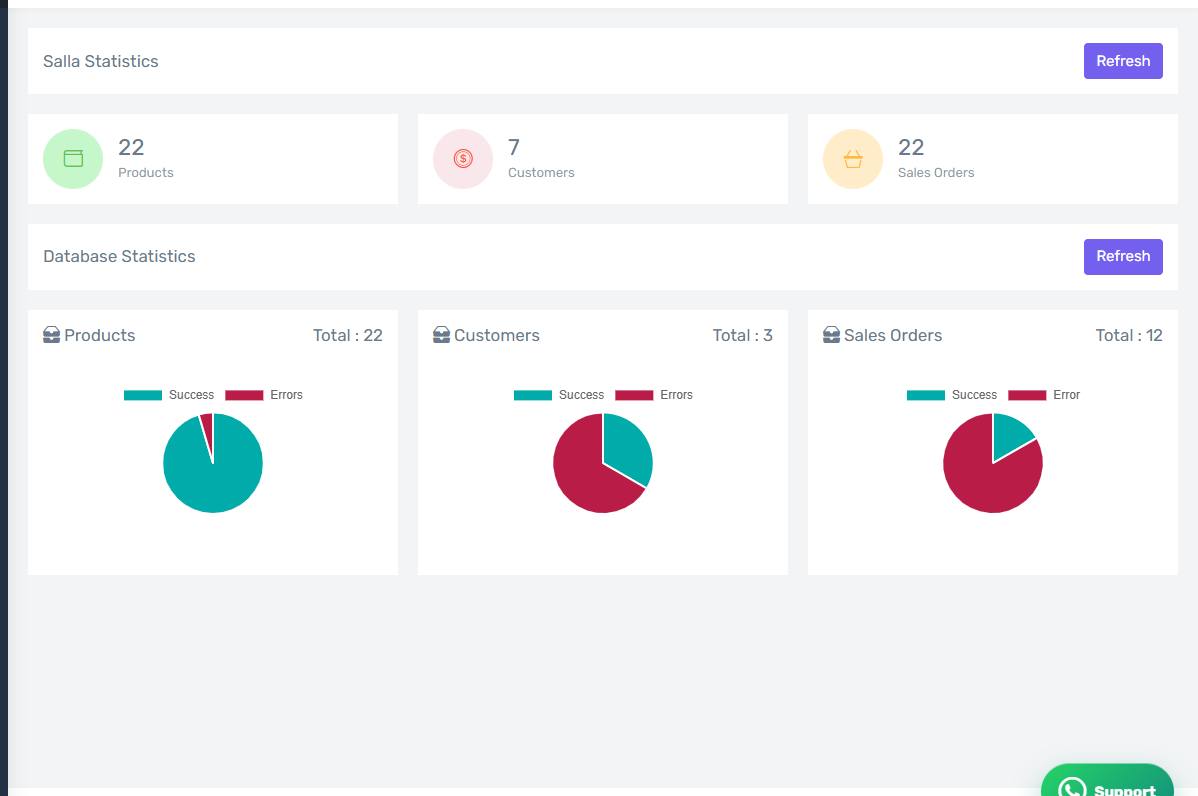Click 'Total : 12' in Sales Orders card
The image size is (1198, 796).
coord(1128,335)
